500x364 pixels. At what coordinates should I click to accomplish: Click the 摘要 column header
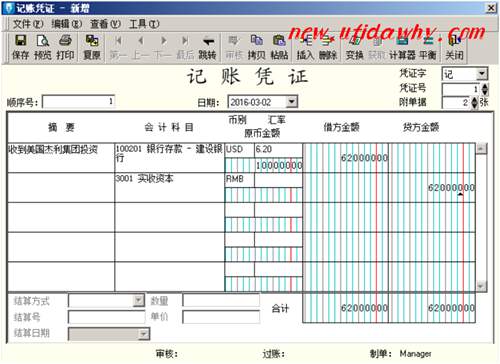pos(61,127)
